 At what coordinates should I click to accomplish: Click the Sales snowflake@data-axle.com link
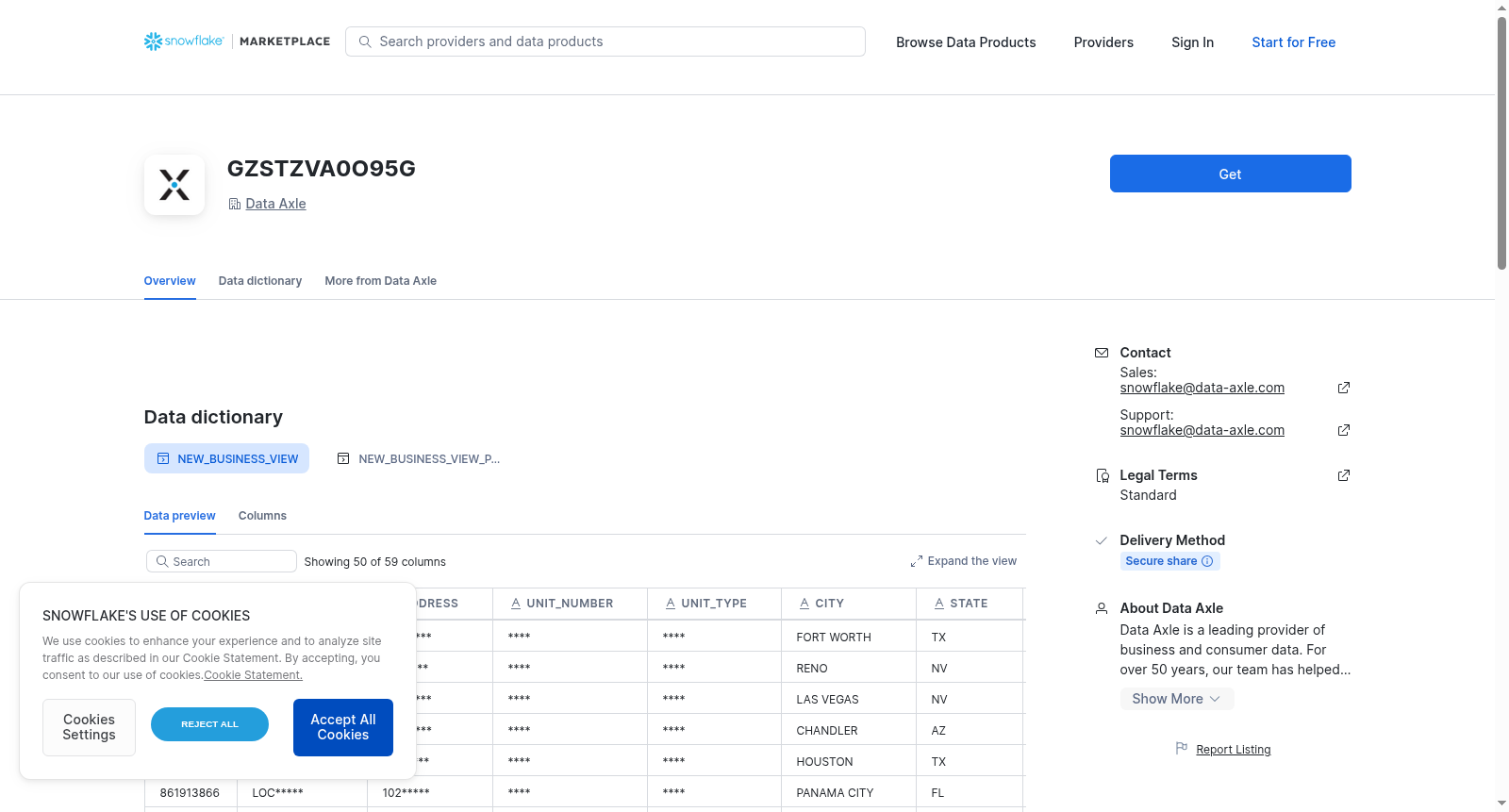[x=1202, y=388]
